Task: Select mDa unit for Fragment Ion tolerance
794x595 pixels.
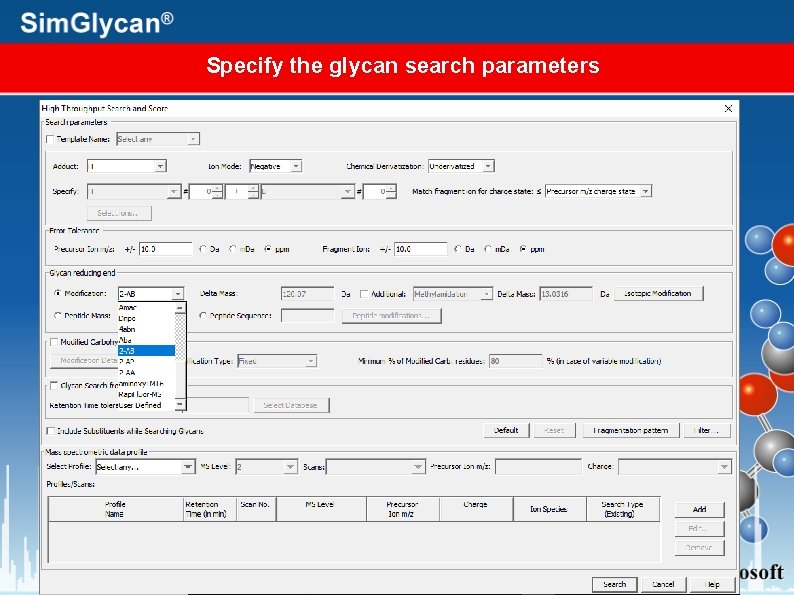Action: [488, 249]
